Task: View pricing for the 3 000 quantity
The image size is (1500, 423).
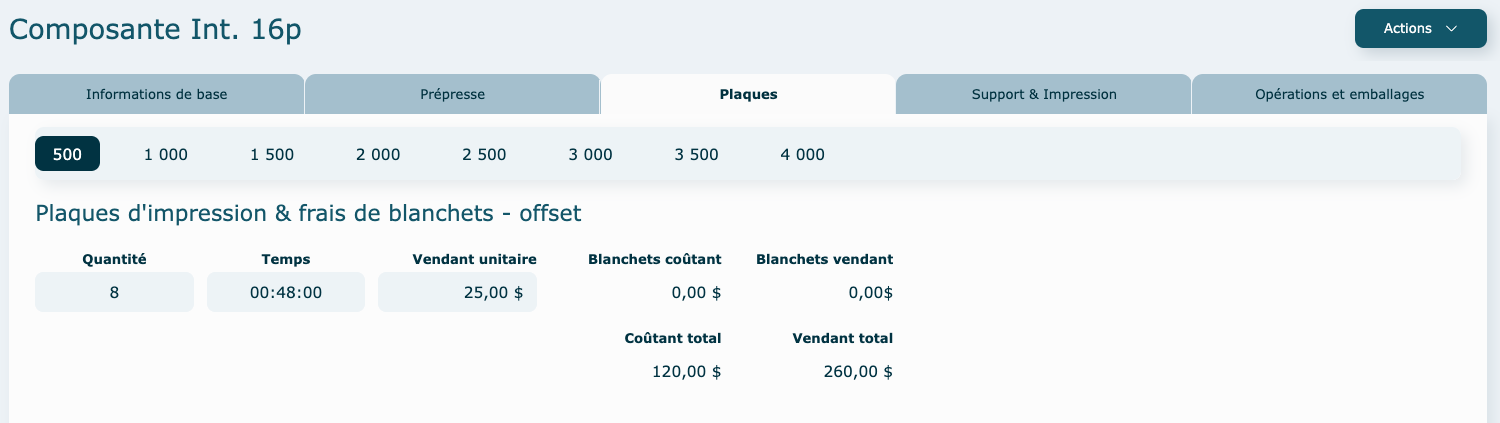Action: (x=590, y=154)
